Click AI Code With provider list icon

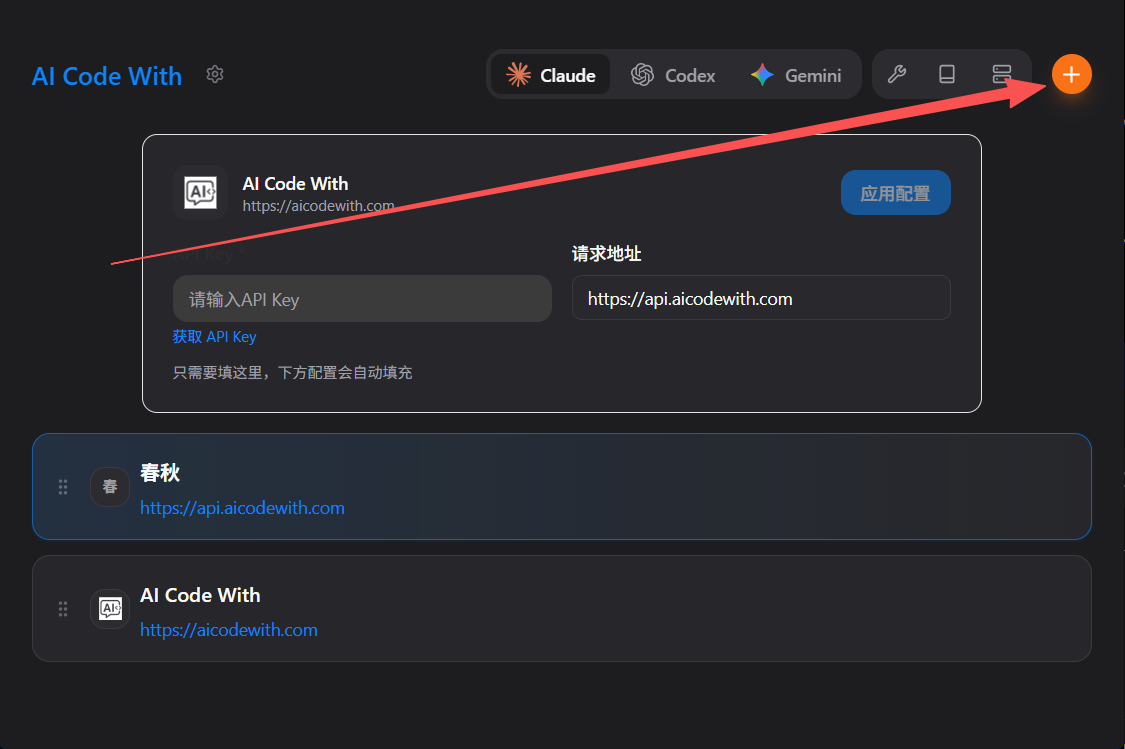(x=110, y=608)
